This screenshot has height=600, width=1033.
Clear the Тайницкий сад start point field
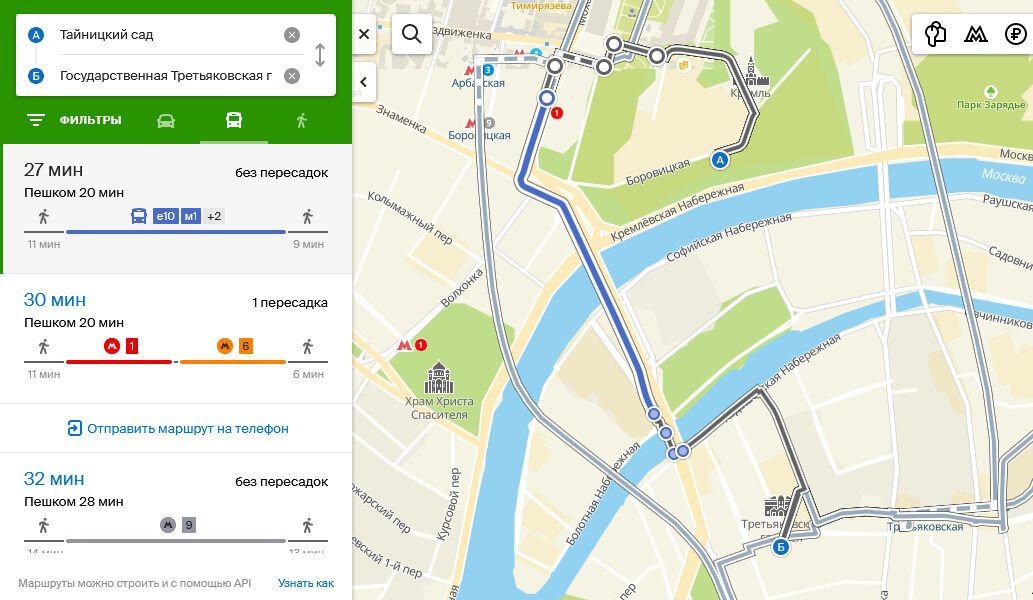tap(292, 35)
